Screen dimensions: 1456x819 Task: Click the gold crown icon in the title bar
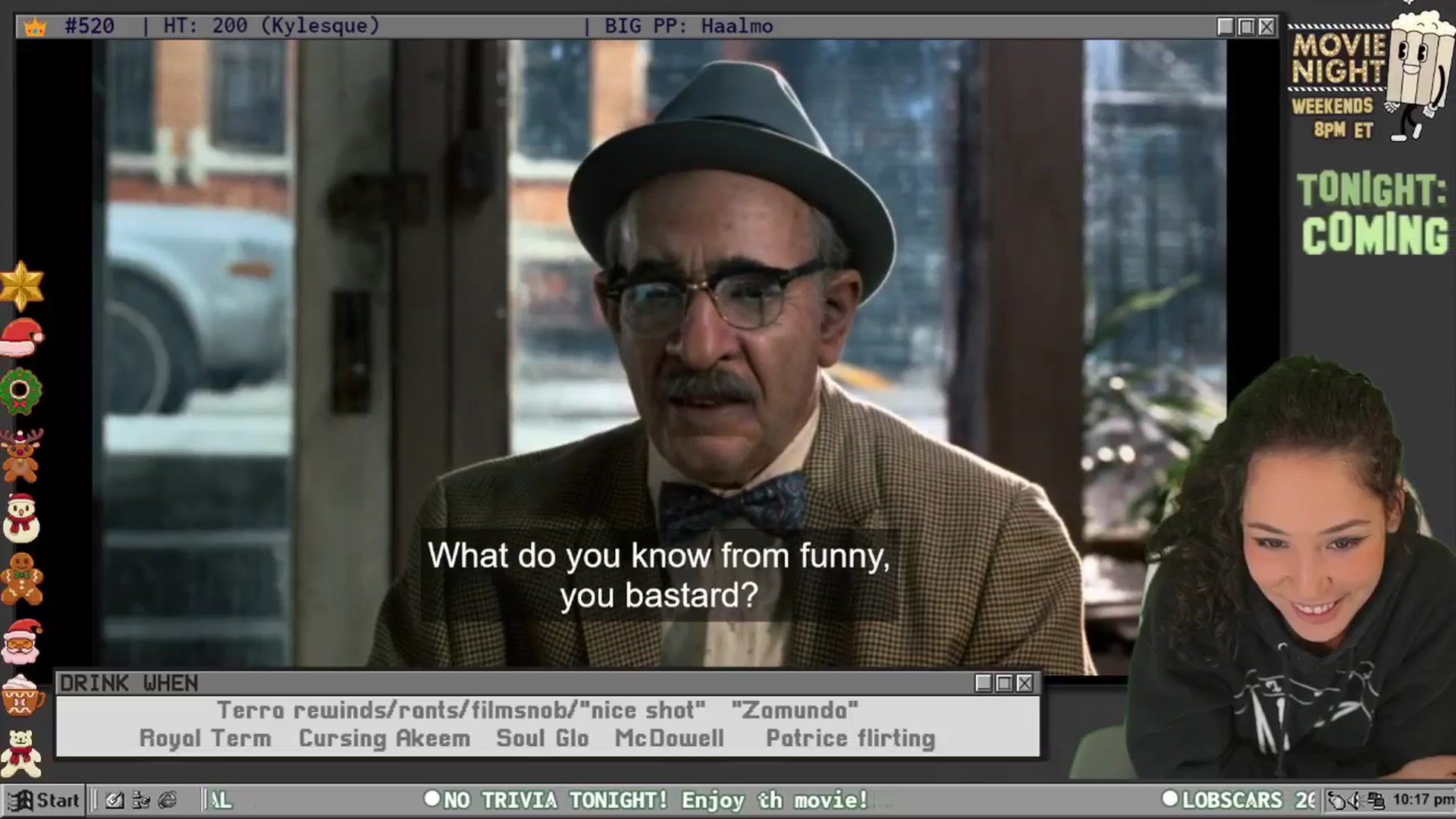click(x=35, y=27)
